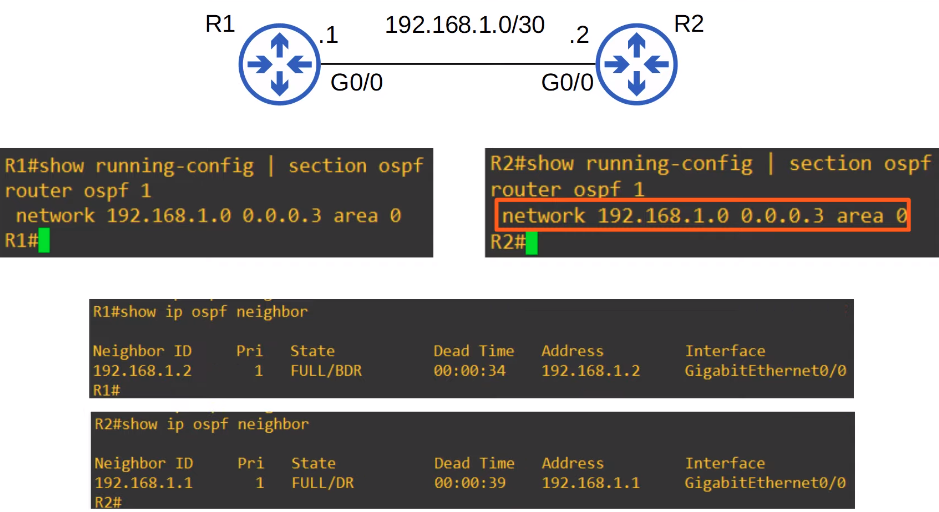Click the .2 host address label
The image size is (939, 512).
(x=578, y=38)
